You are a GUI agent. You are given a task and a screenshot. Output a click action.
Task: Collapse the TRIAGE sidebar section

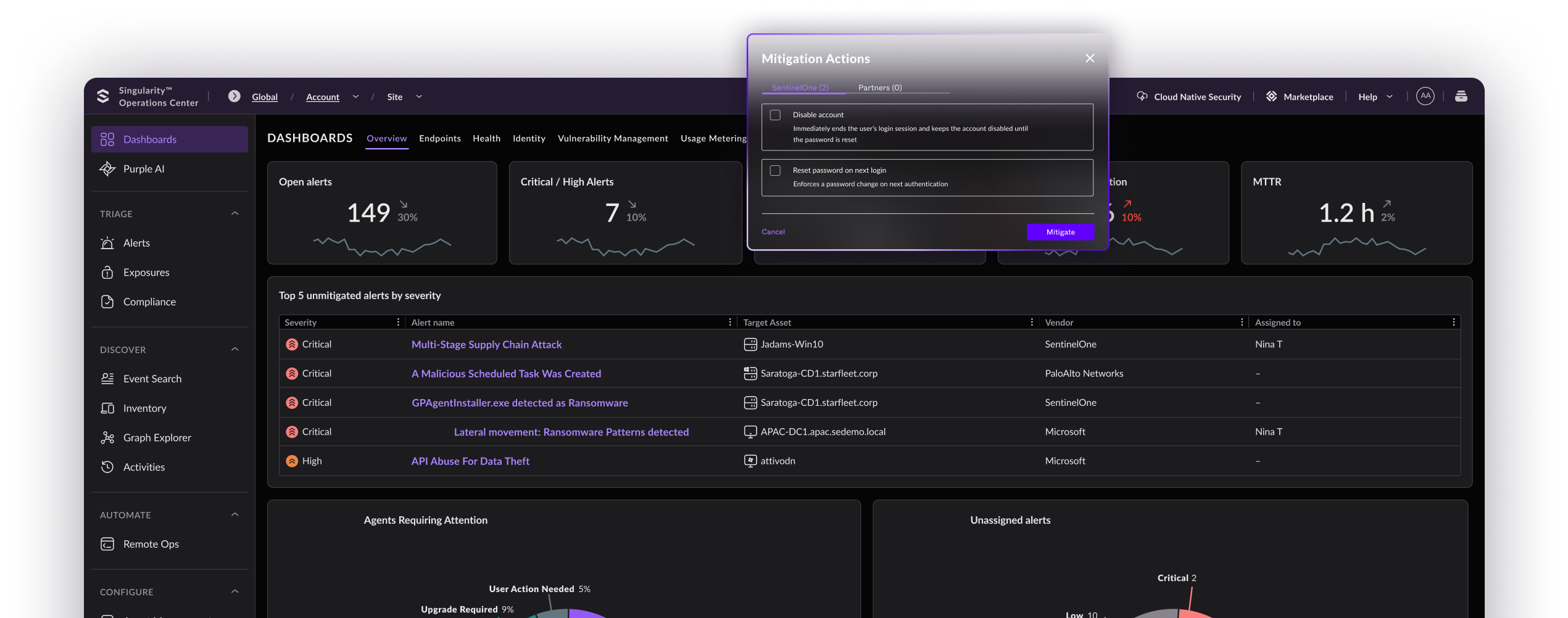click(235, 213)
